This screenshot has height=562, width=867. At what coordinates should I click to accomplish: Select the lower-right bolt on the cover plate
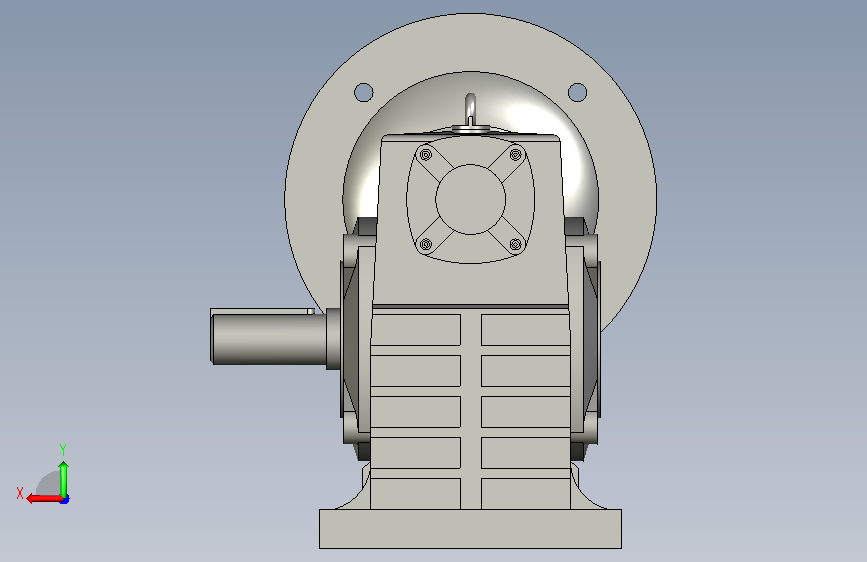coord(515,244)
